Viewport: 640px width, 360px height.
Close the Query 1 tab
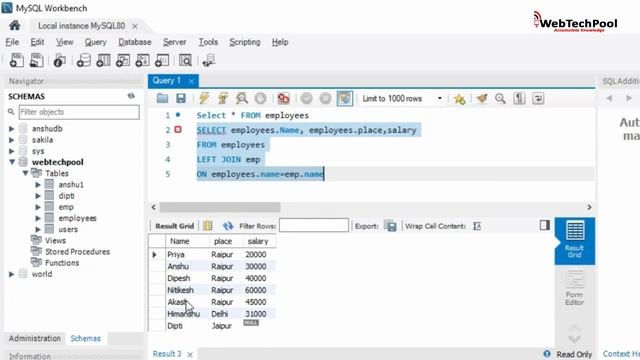click(191, 81)
